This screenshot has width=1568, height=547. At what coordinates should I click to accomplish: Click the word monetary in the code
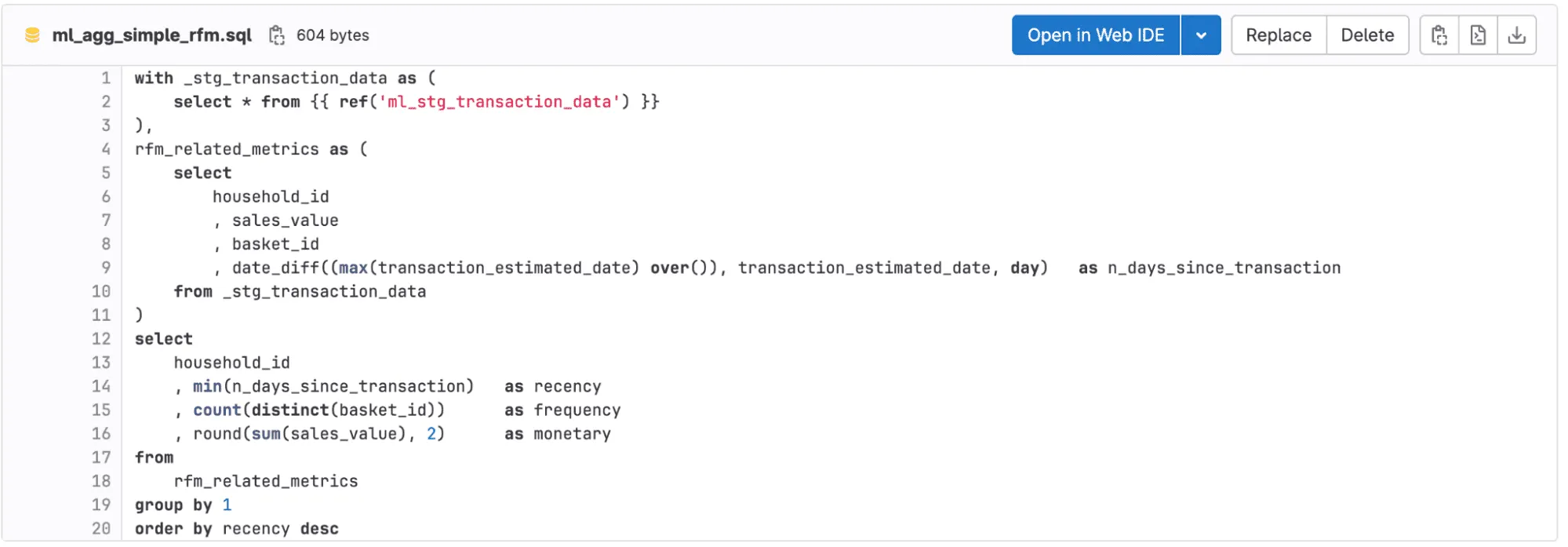coord(572,434)
